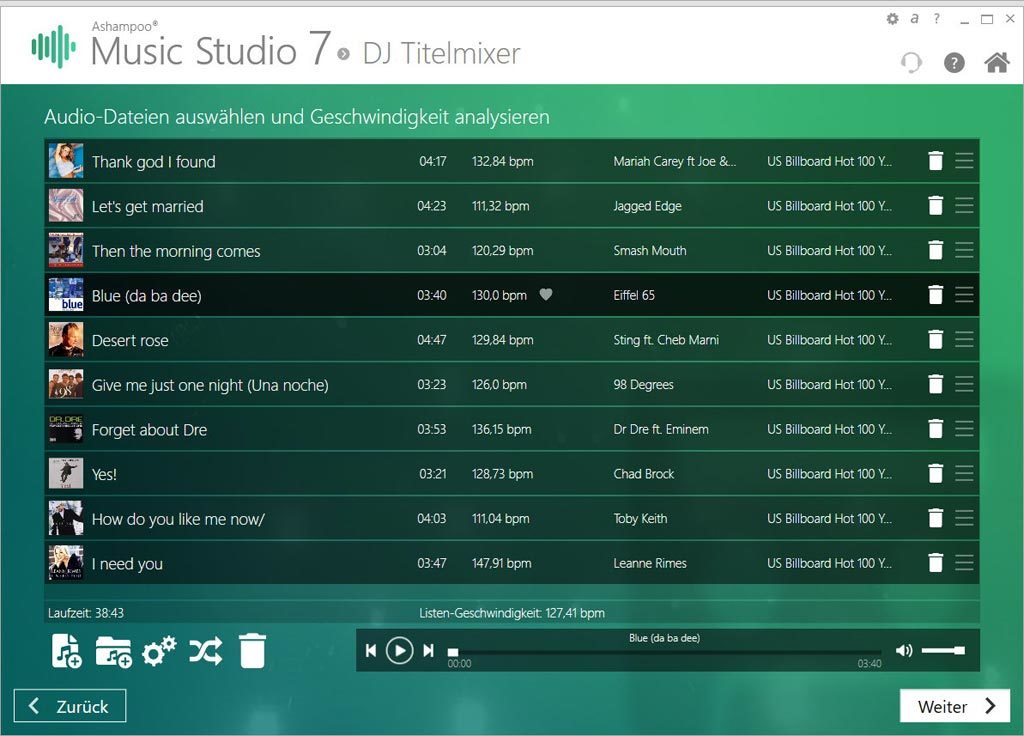
Task: Select the track title 'Let's get married'
Action: tap(148, 206)
